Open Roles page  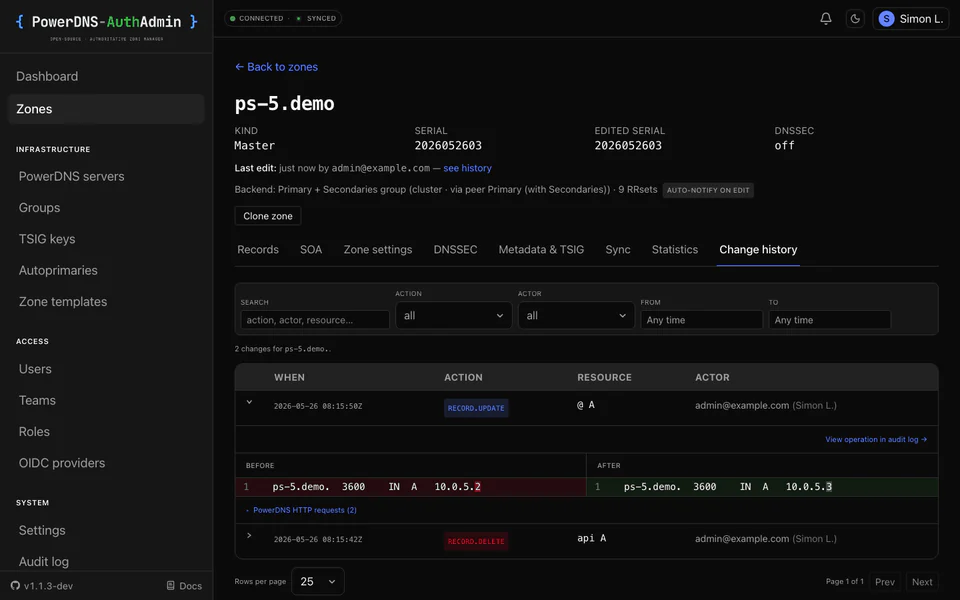click(x=34, y=432)
